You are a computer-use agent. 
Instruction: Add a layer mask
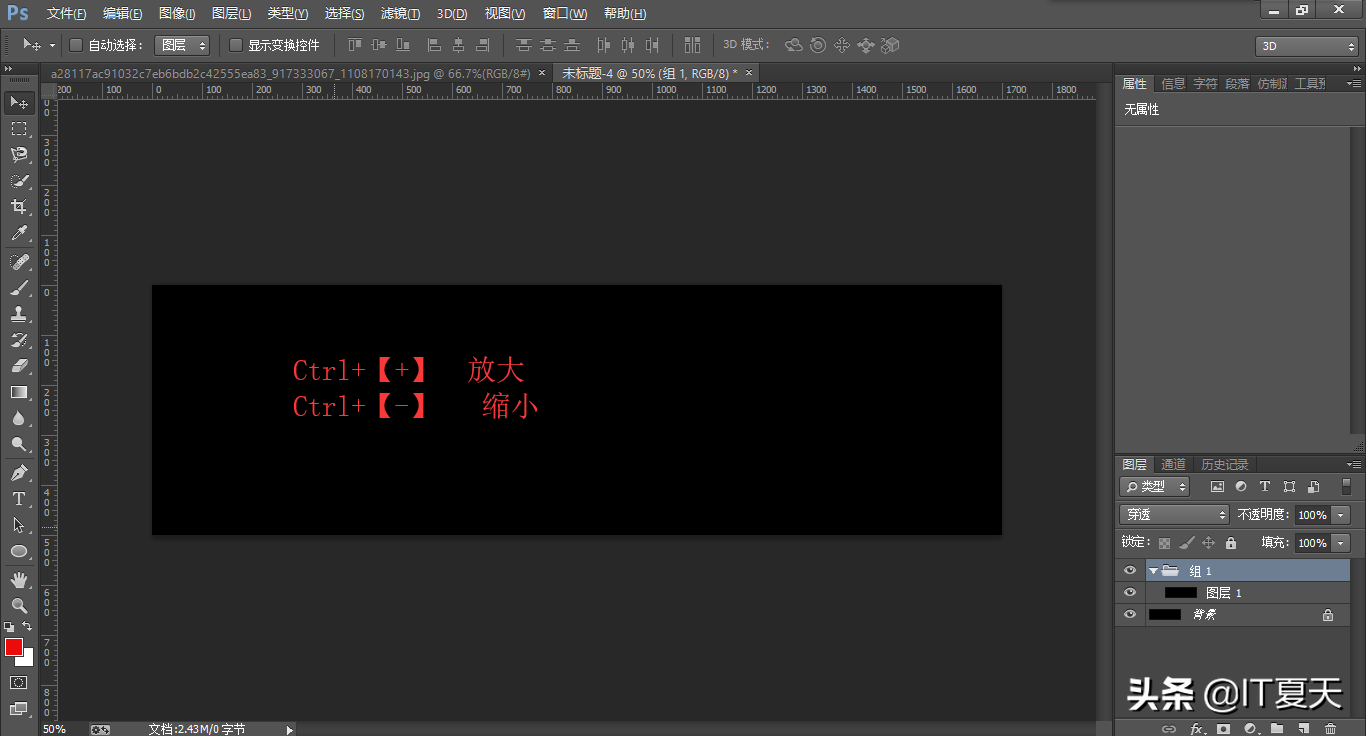pos(1223,729)
